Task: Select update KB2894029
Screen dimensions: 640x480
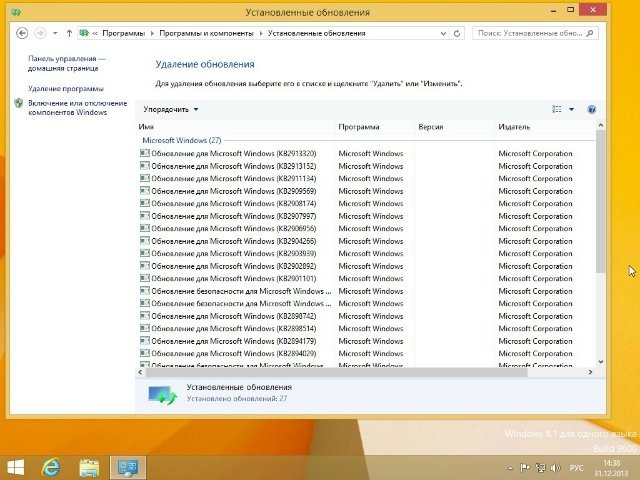Action: coord(234,353)
